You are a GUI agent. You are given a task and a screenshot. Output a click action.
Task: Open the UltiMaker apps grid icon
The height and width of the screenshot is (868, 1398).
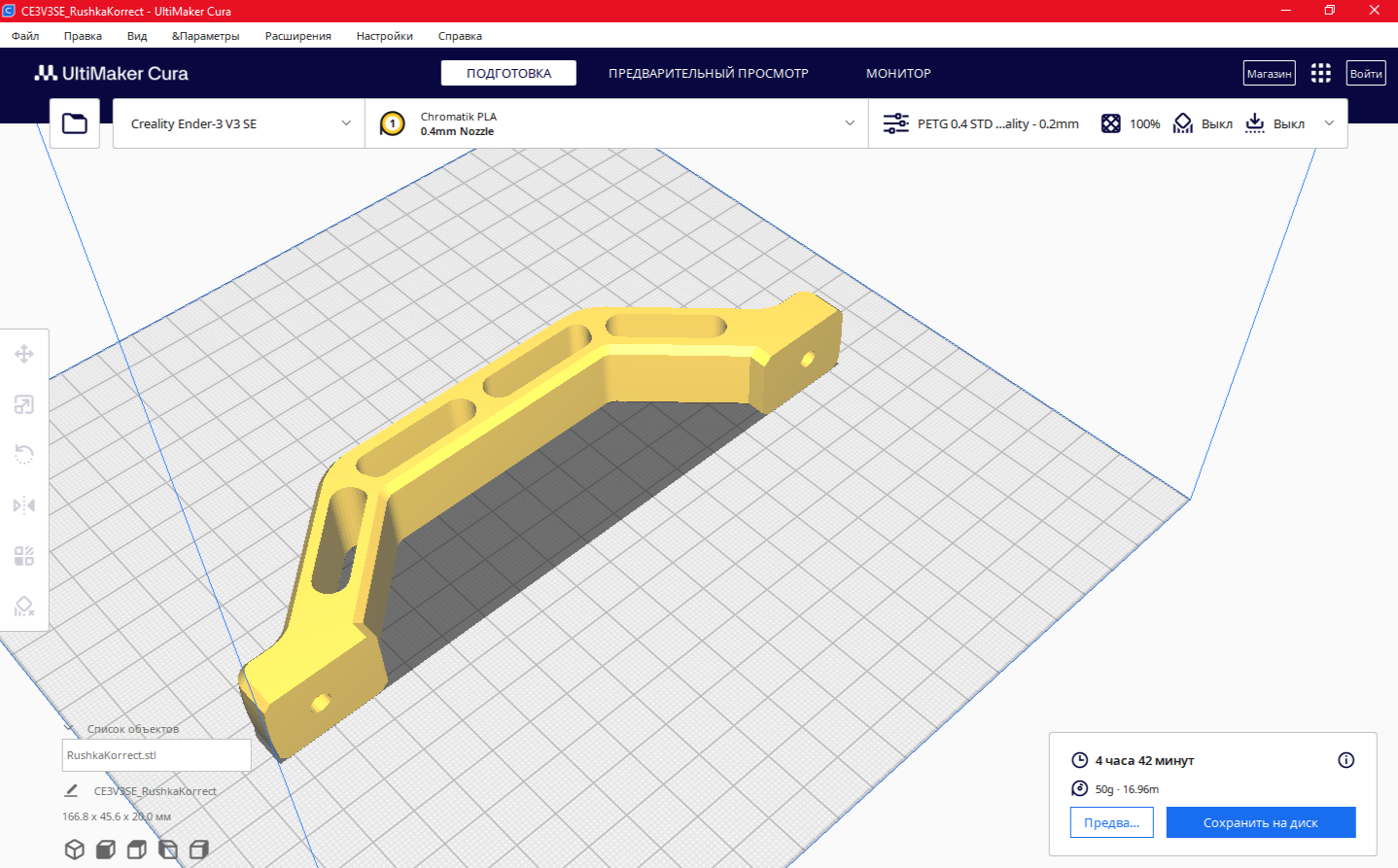(x=1320, y=73)
